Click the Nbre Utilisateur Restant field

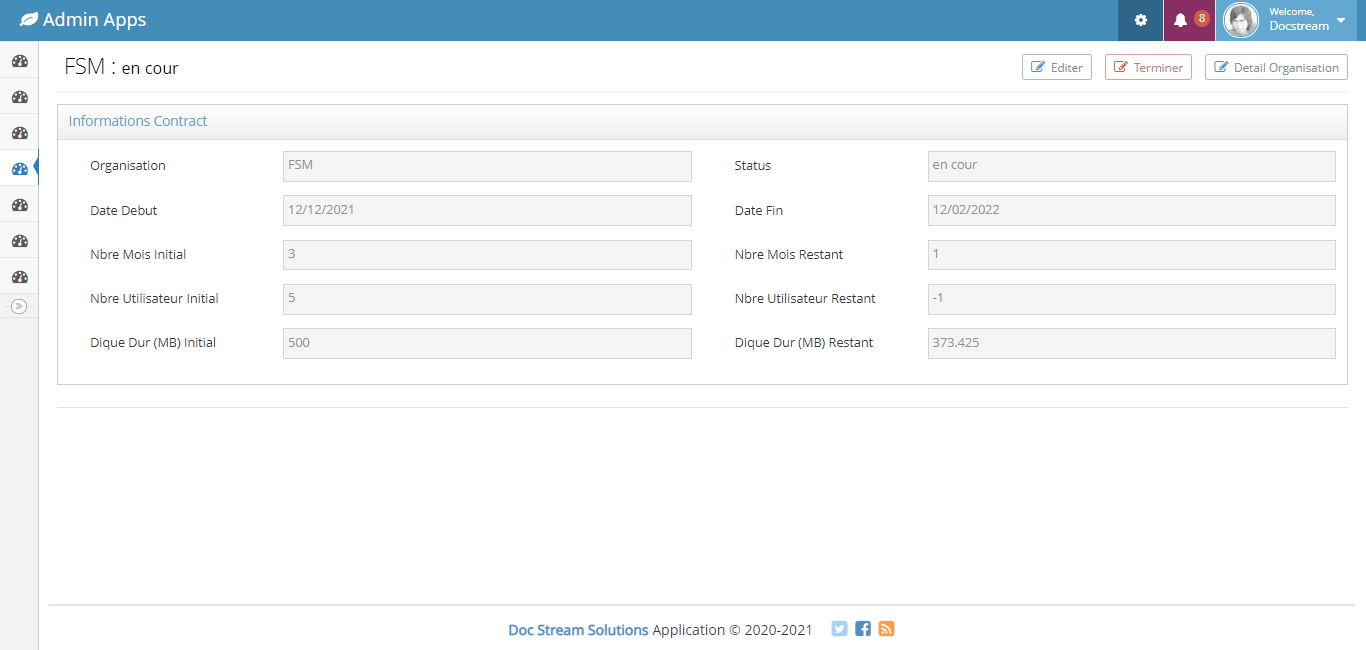point(1131,298)
